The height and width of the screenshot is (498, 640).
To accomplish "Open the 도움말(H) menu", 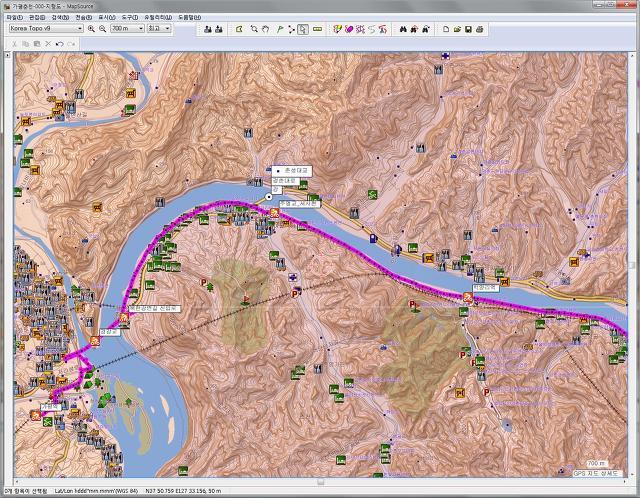I will tap(189, 18).
